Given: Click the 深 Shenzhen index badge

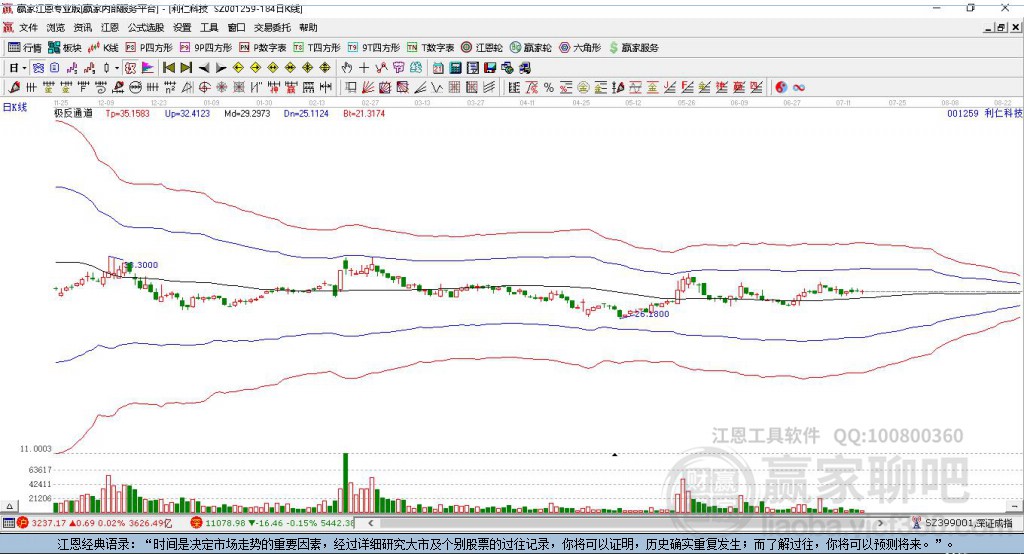Looking at the screenshot, I should (x=197, y=523).
